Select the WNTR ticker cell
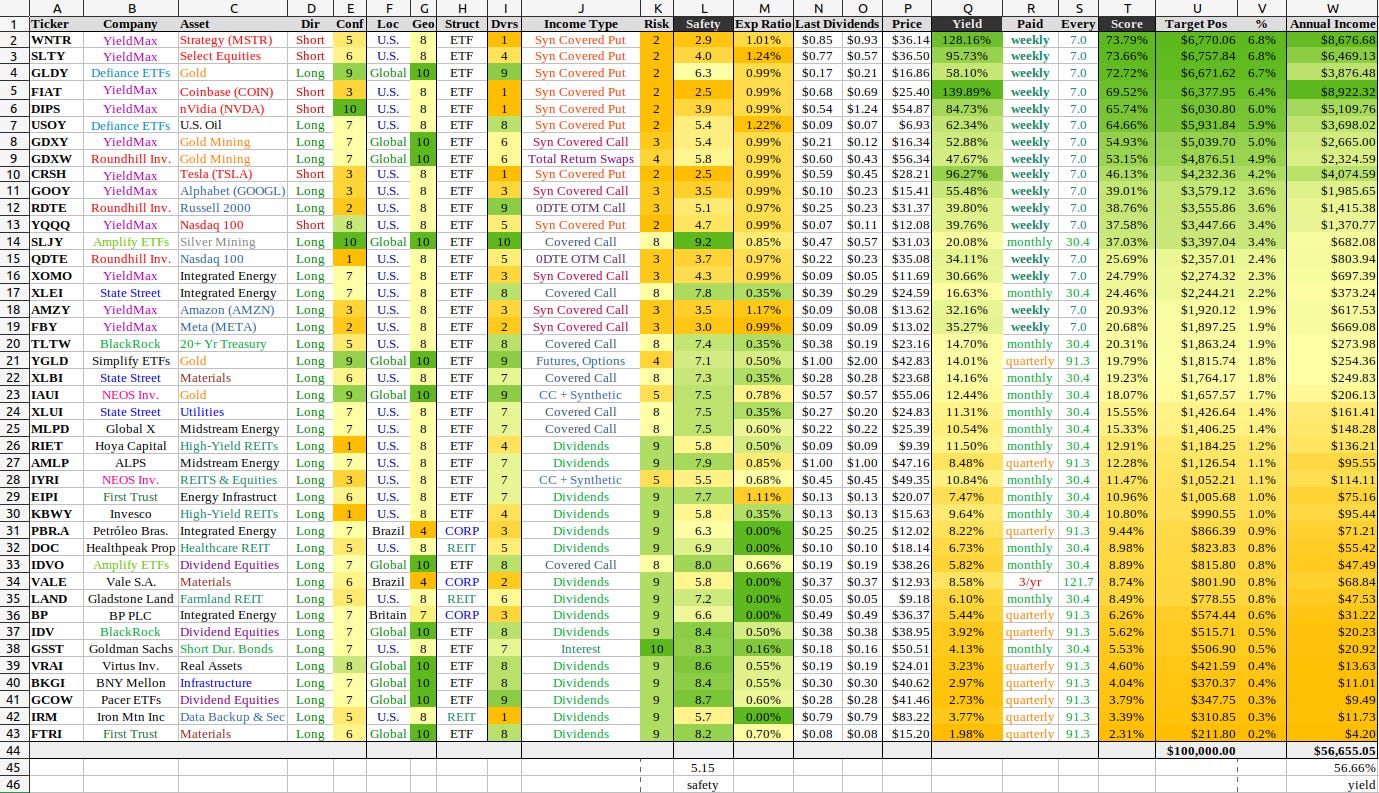1379x793 pixels. point(56,40)
